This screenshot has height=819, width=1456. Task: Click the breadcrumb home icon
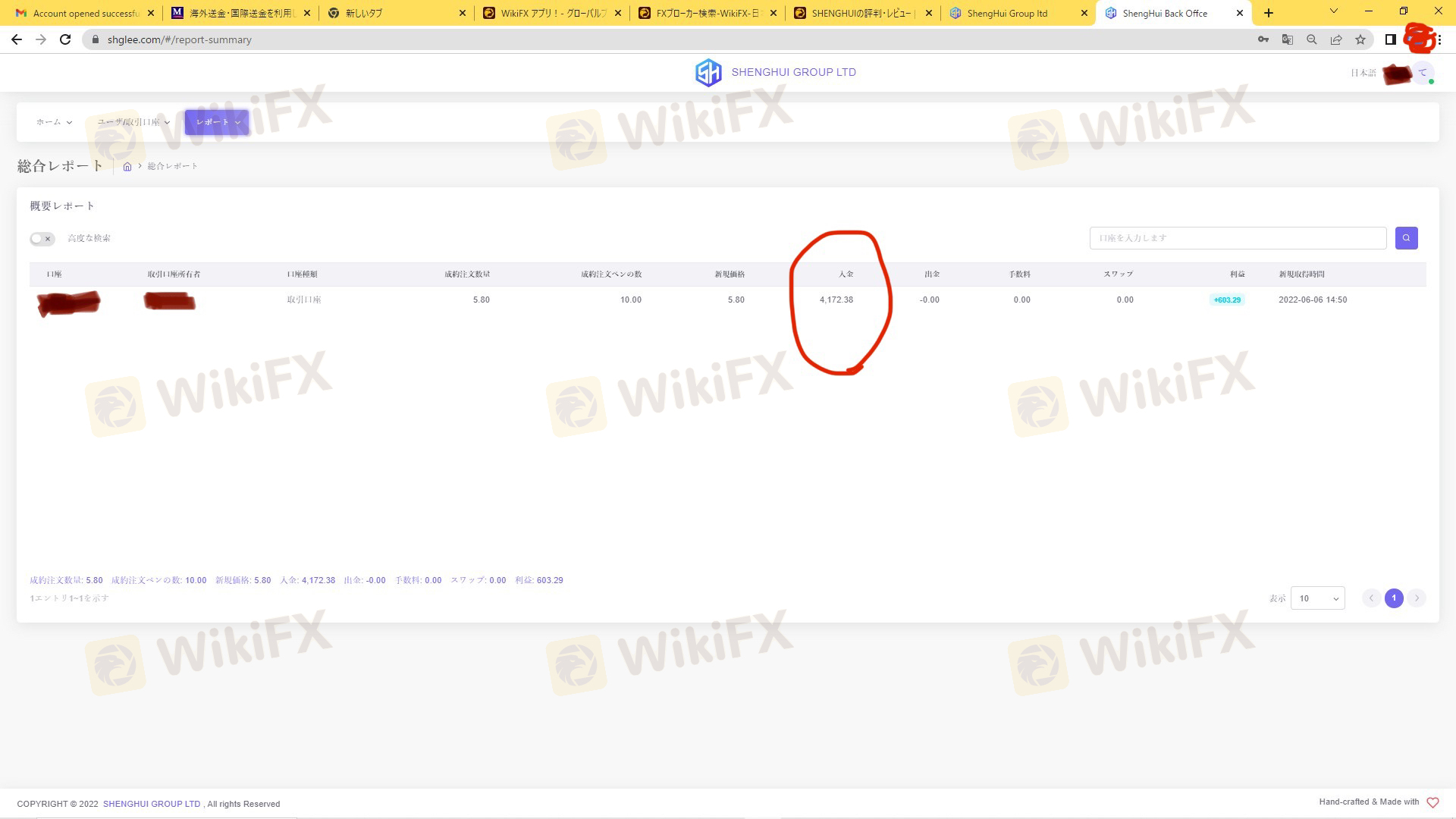pos(127,167)
